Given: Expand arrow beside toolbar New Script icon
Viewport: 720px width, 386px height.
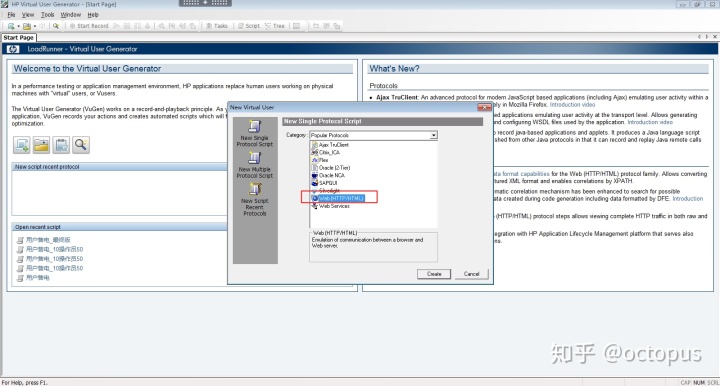Looking at the screenshot, I should [x=18, y=26].
